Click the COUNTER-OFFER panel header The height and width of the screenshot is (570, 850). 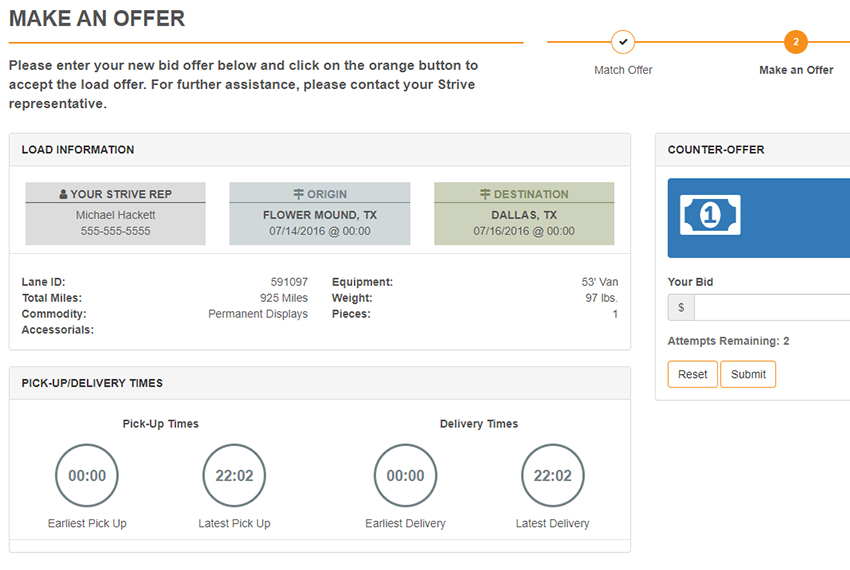tap(753, 150)
